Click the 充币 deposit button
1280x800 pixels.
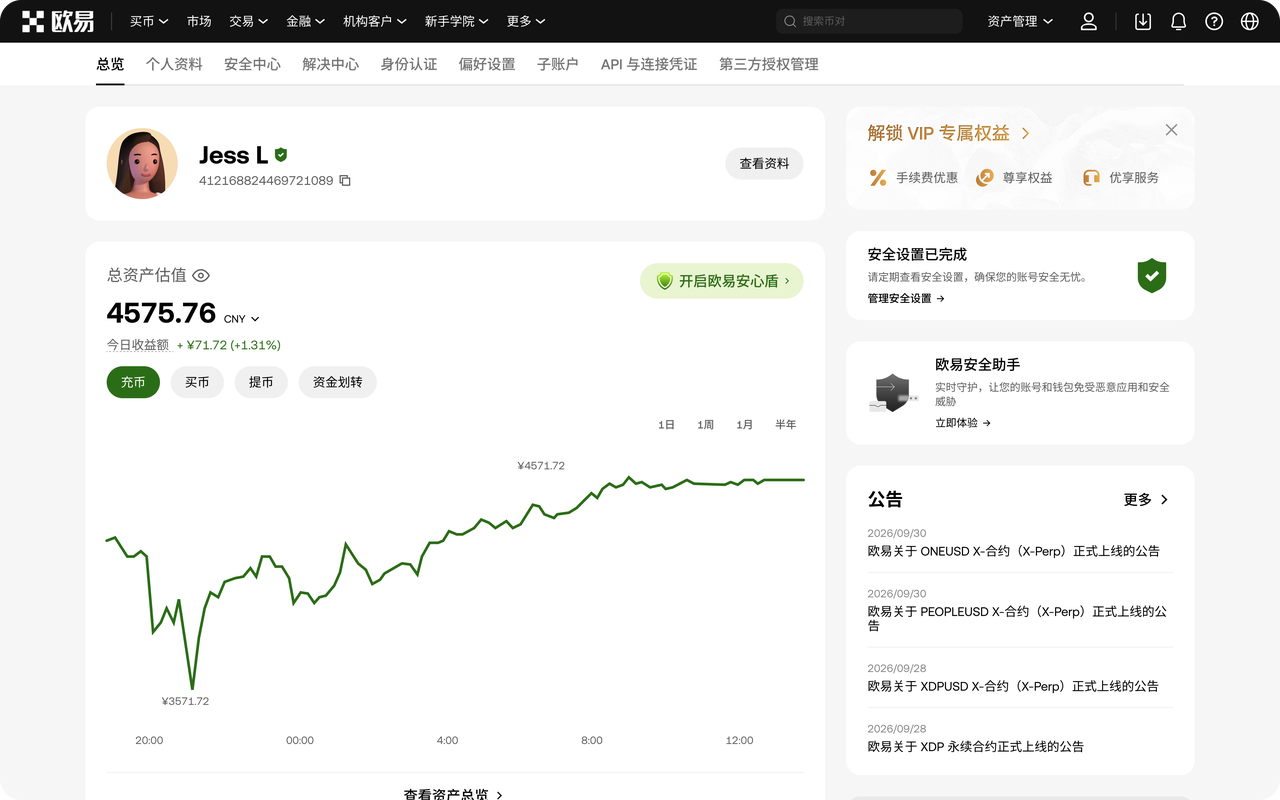point(133,382)
